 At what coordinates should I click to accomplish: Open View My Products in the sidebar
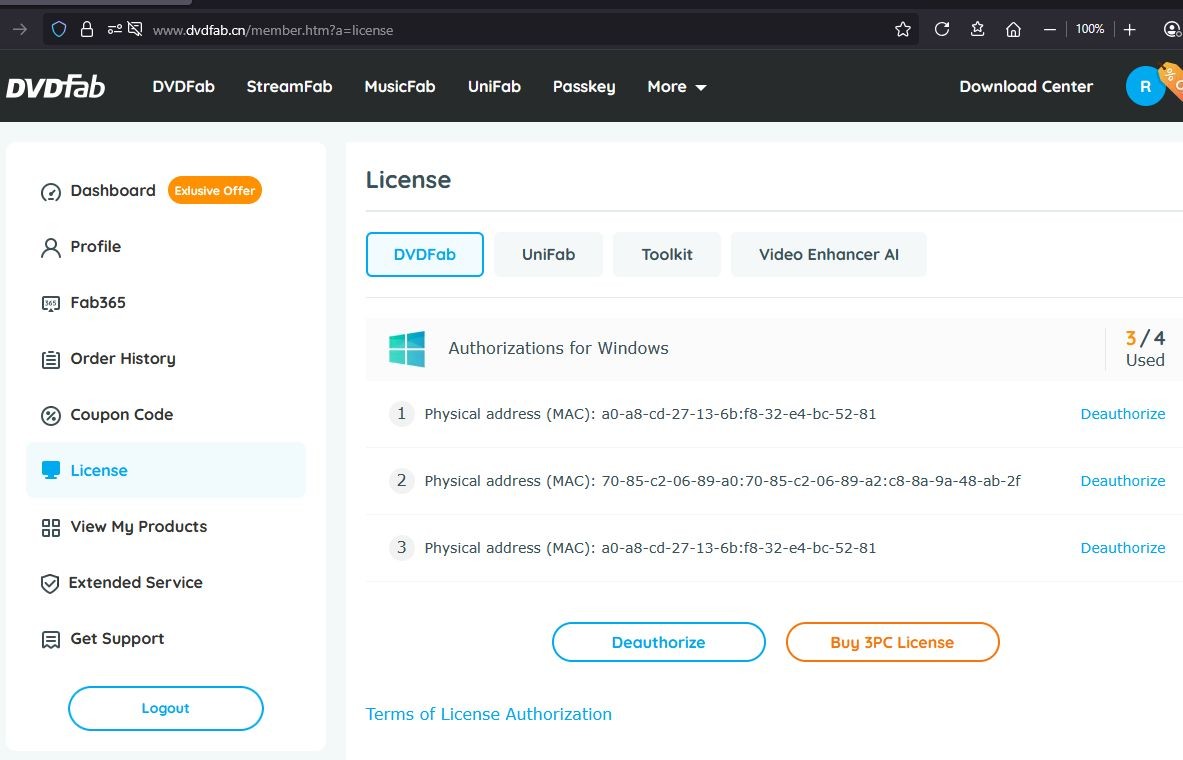coord(139,526)
